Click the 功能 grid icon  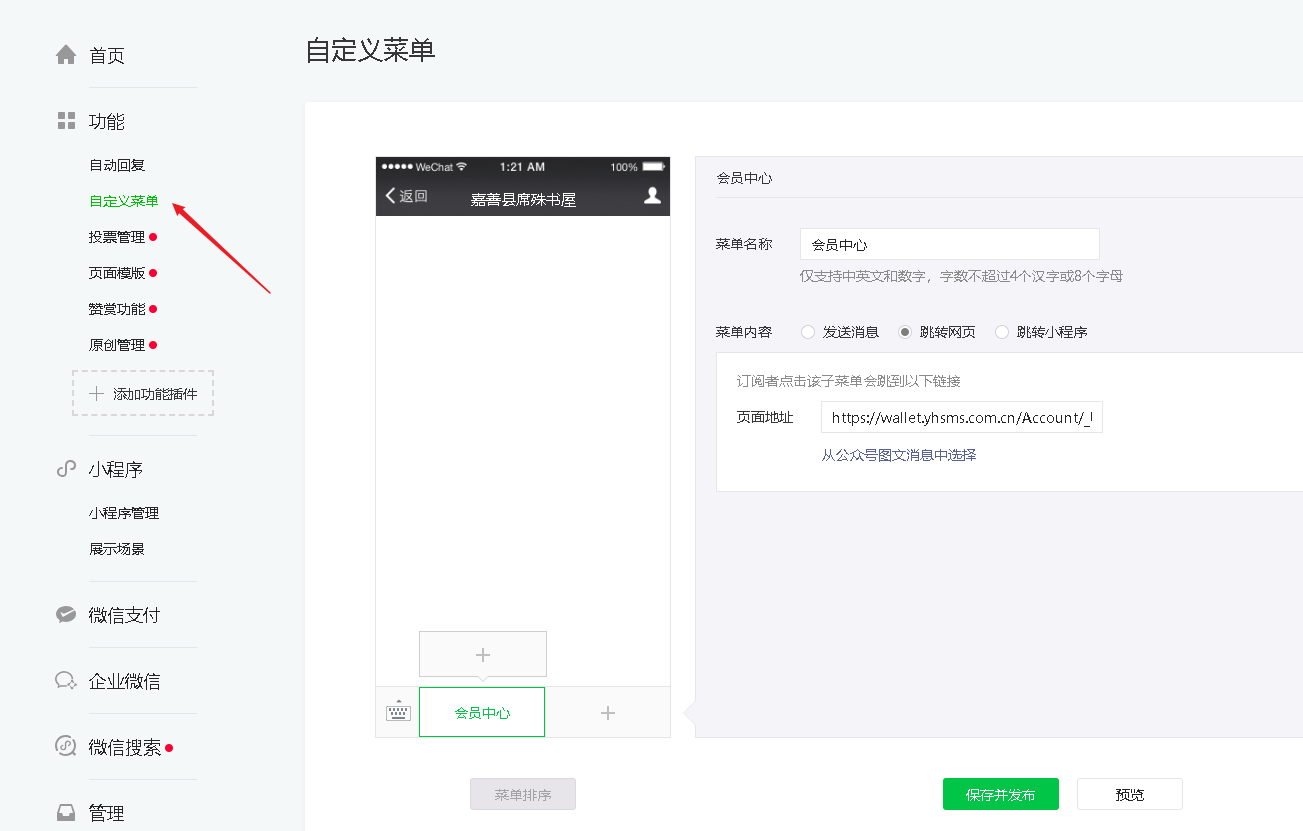coord(66,121)
